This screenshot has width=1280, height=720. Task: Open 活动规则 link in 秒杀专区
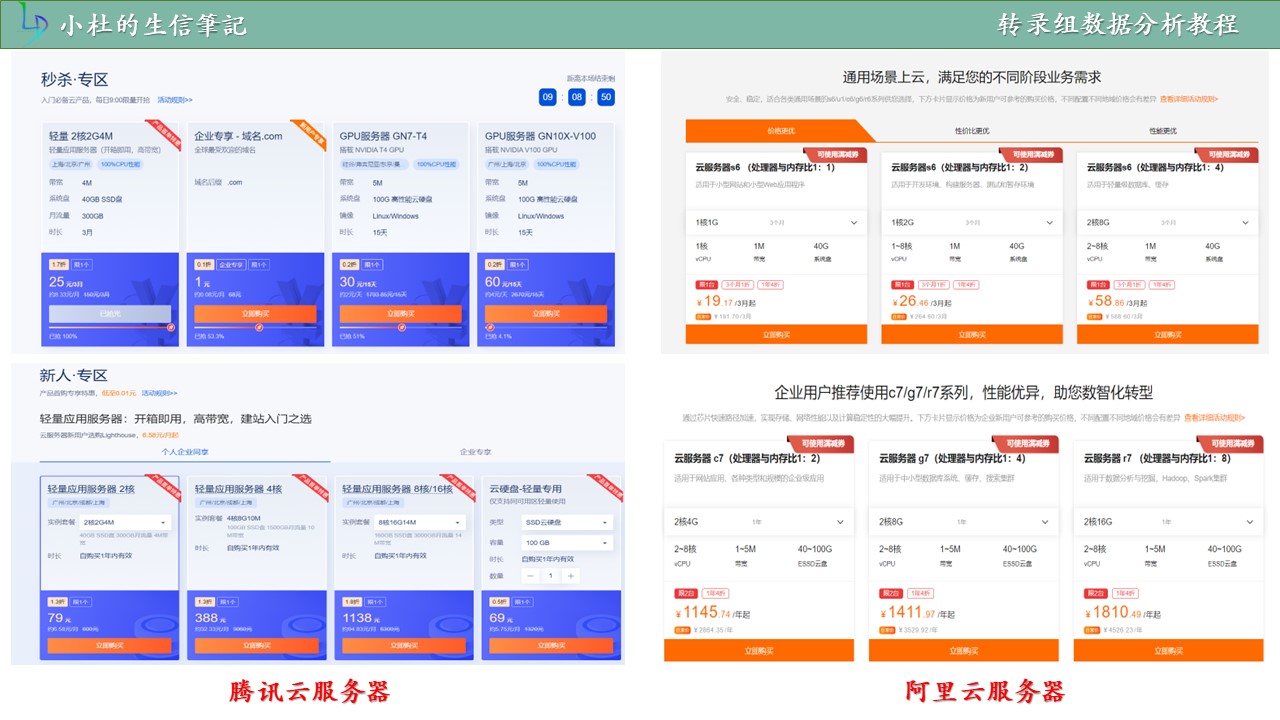pos(175,100)
